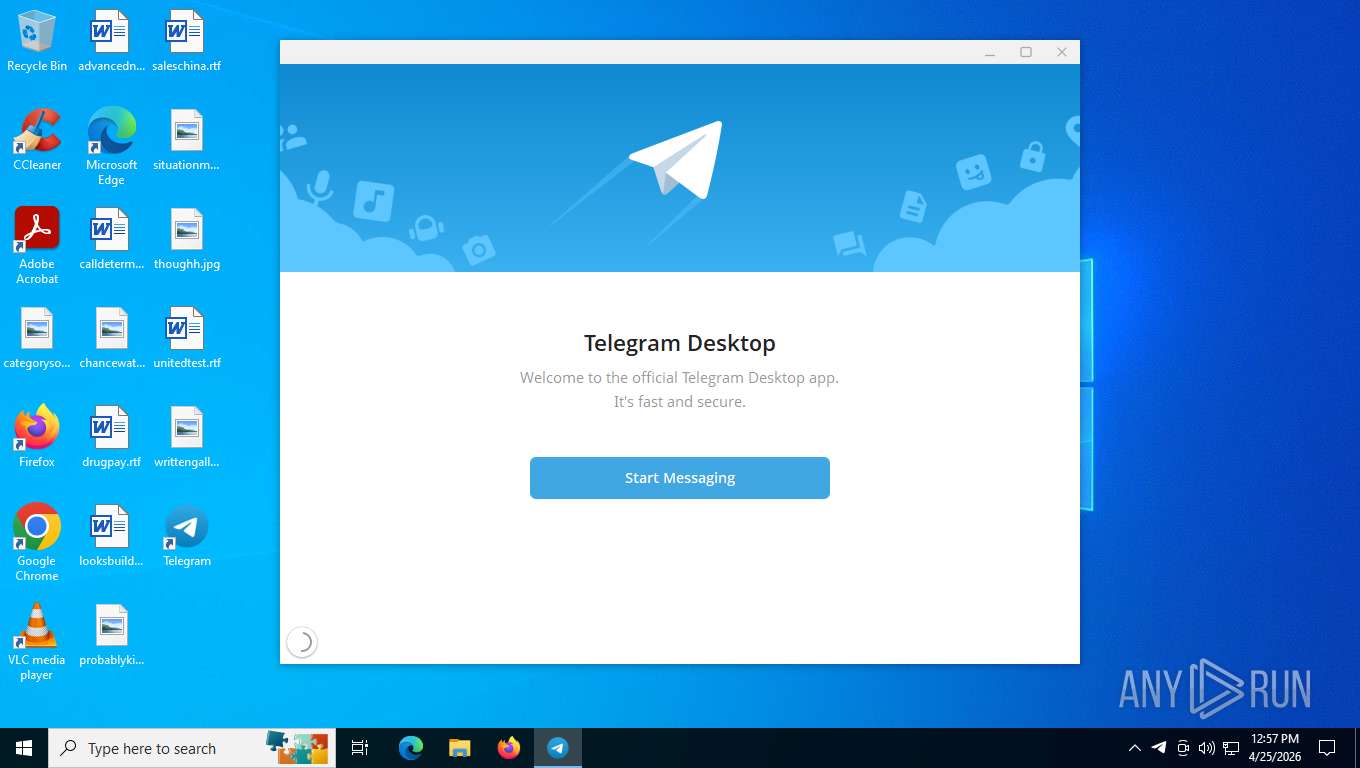Show hidden system tray icons
This screenshot has height=768, width=1360.
(x=1135, y=748)
